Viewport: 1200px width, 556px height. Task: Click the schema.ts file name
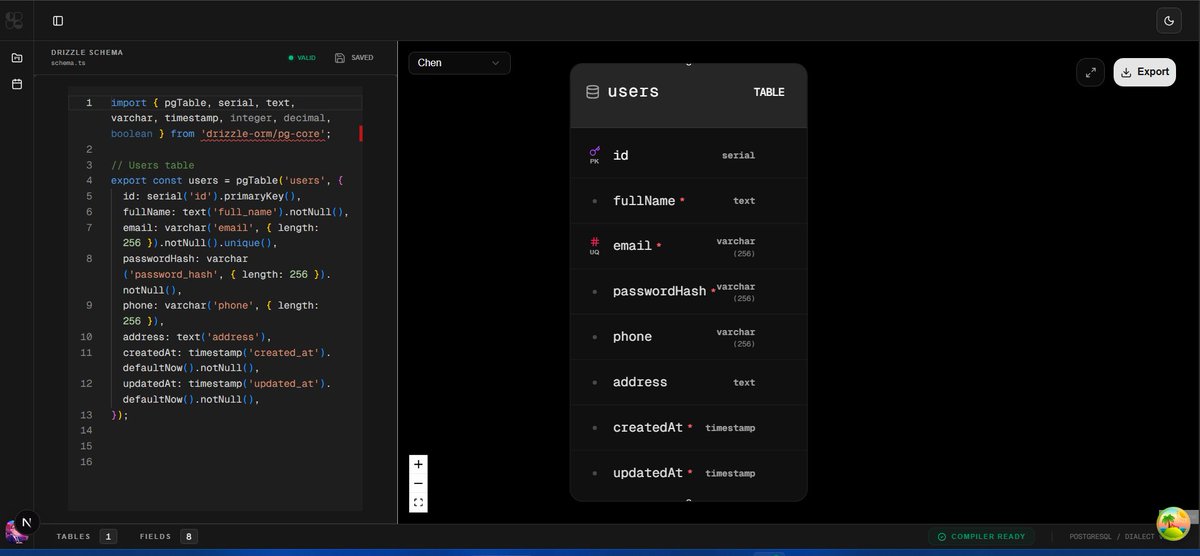coord(69,63)
